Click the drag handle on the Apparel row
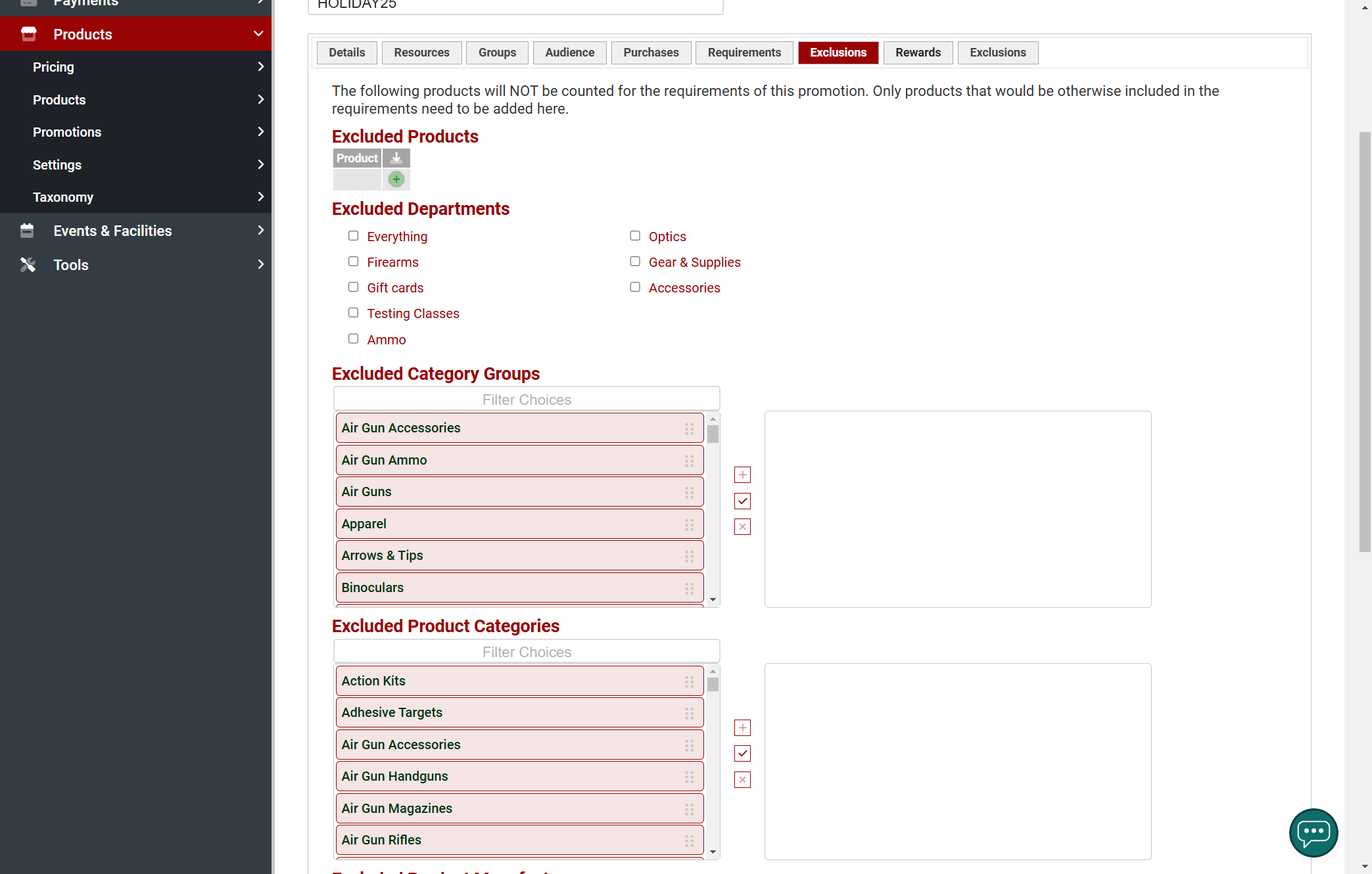 point(689,524)
